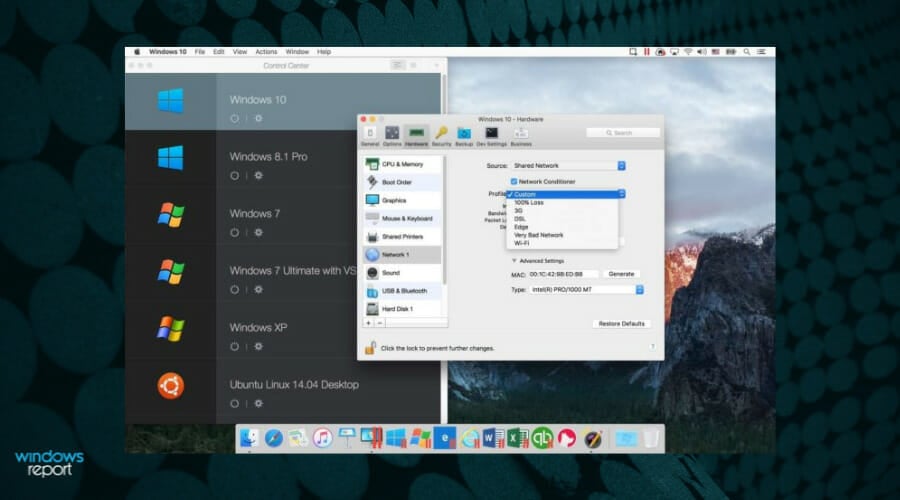Open the General settings tab icon
Image resolution: width=900 pixels, height=500 pixels.
pos(370,136)
